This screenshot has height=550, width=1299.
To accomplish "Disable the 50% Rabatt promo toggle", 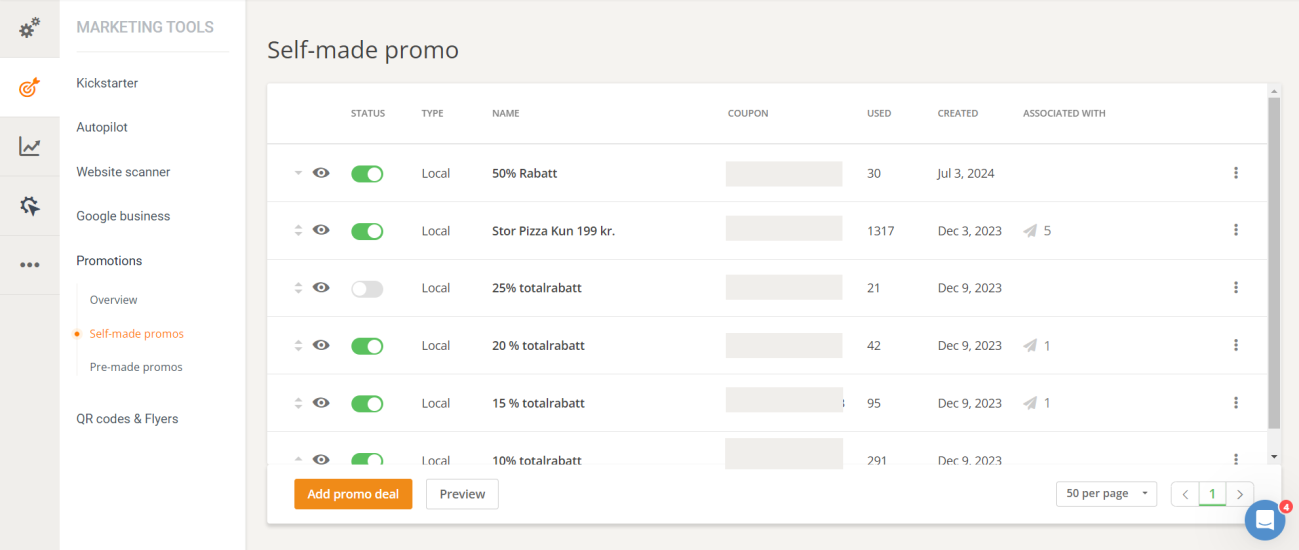I will (367, 174).
